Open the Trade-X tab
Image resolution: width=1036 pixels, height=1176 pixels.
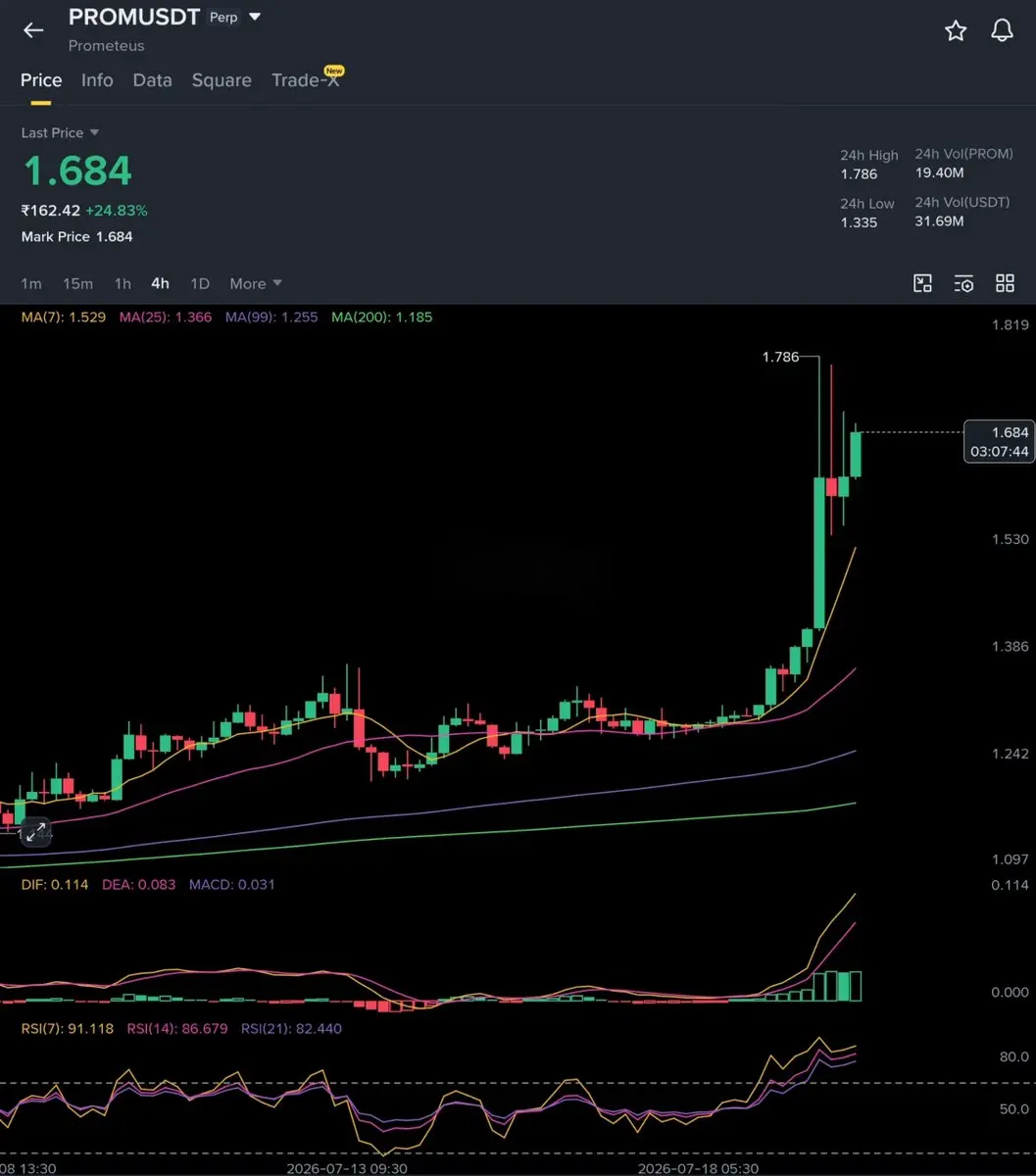306,80
